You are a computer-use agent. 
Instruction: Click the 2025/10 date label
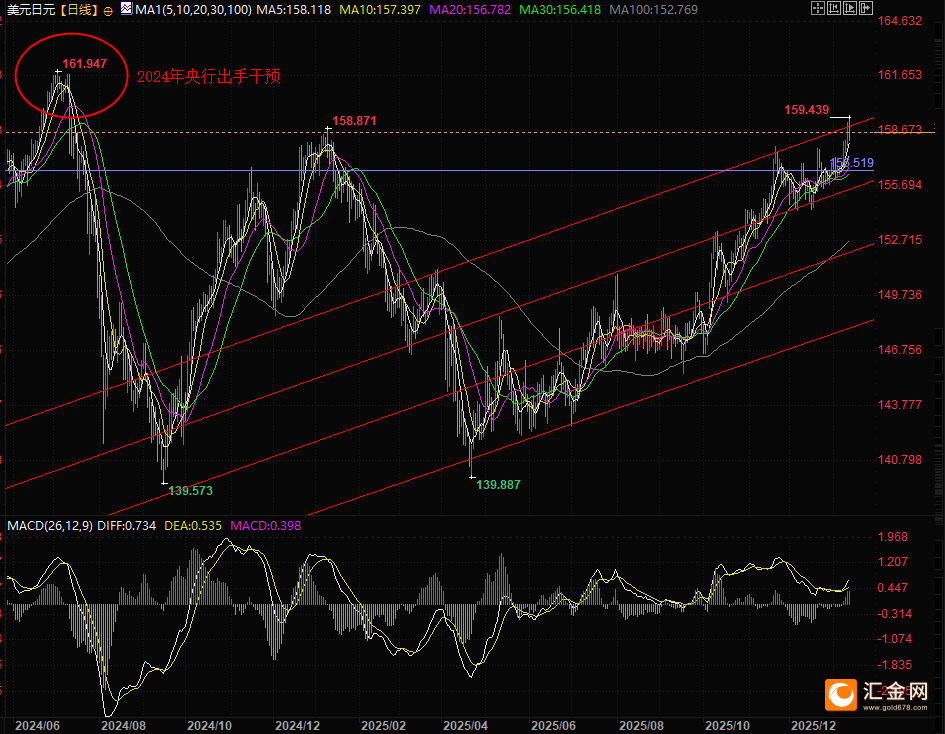(x=727, y=725)
